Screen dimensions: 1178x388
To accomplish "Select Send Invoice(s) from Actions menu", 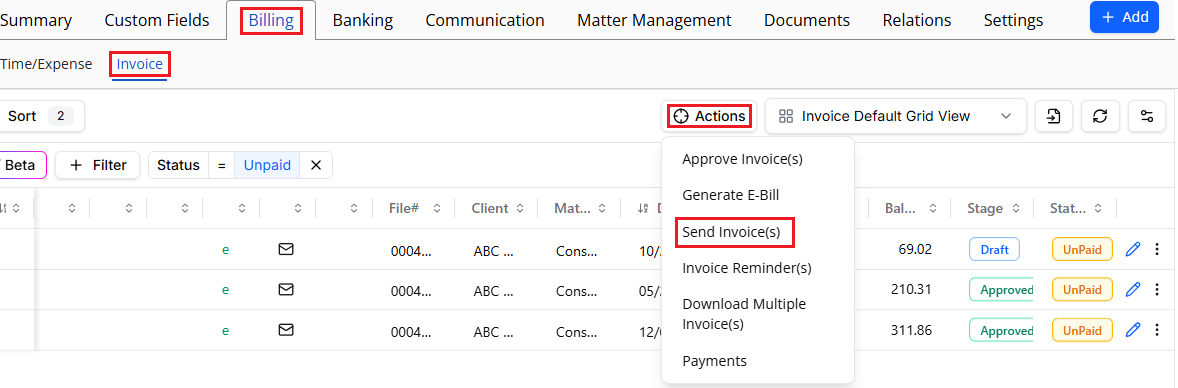I will pyautogui.click(x=731, y=233).
